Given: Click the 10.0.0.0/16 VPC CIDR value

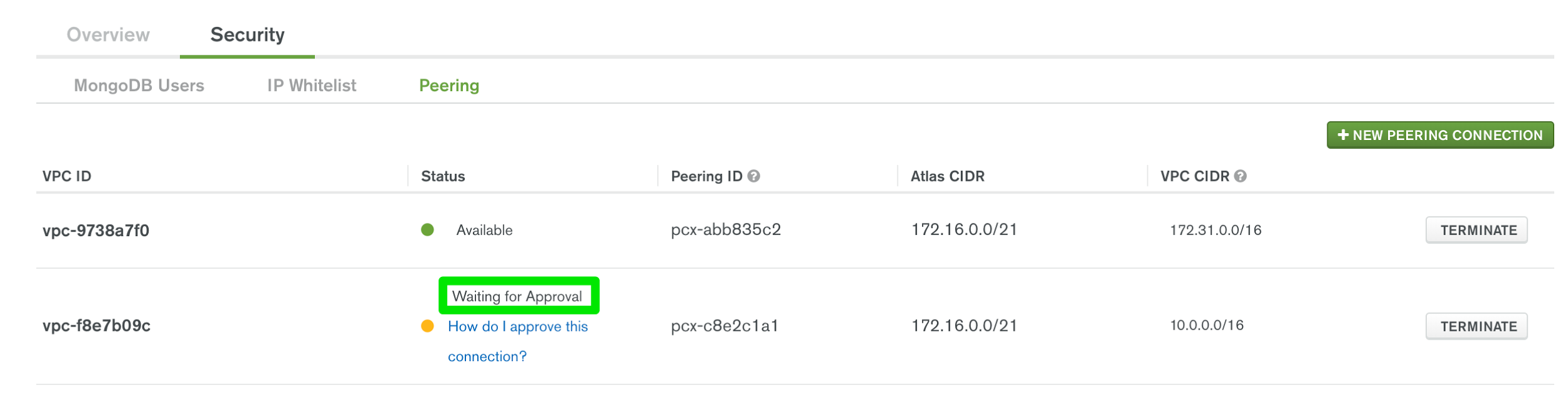Looking at the screenshot, I should 1207,325.
